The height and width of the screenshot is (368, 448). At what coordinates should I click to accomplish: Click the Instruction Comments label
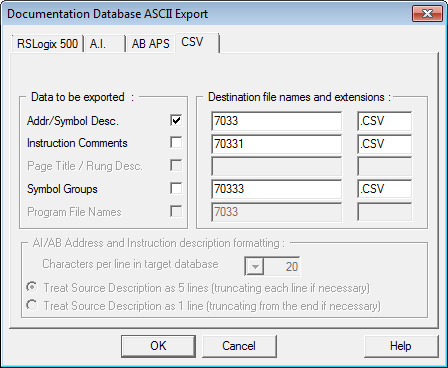click(x=77, y=143)
